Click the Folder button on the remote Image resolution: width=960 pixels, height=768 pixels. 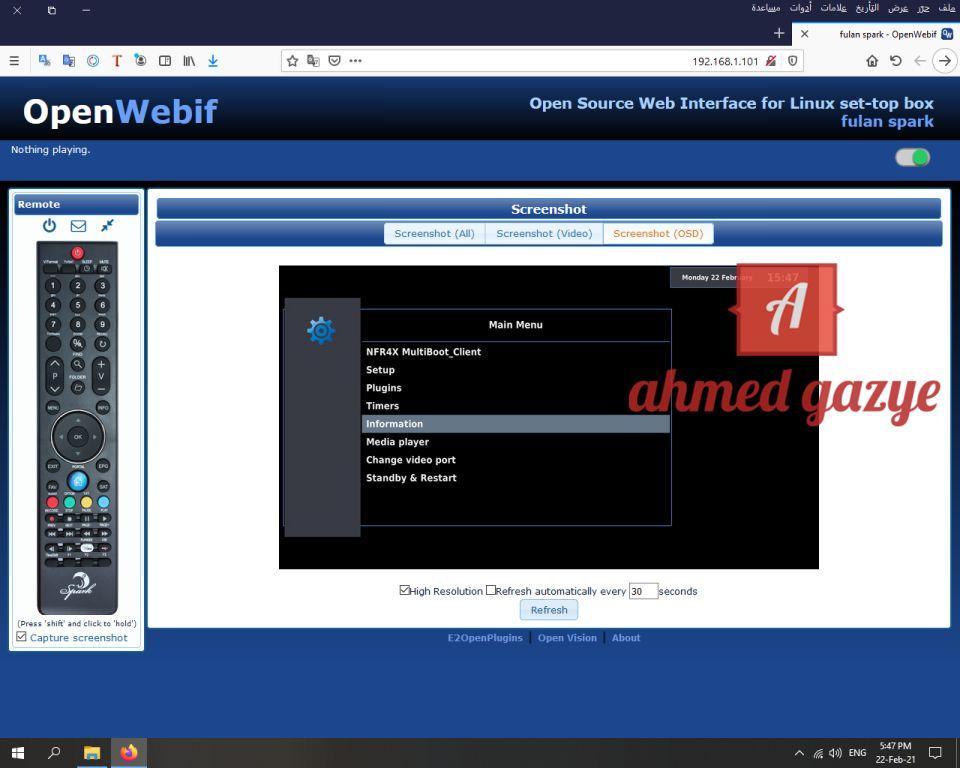point(78,387)
